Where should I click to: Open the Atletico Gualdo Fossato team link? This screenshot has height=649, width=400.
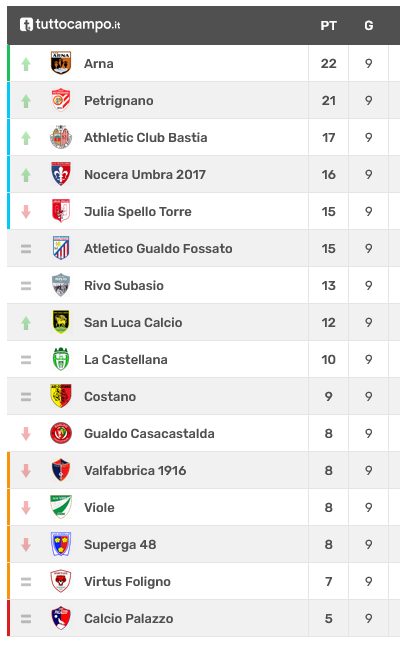point(158,248)
